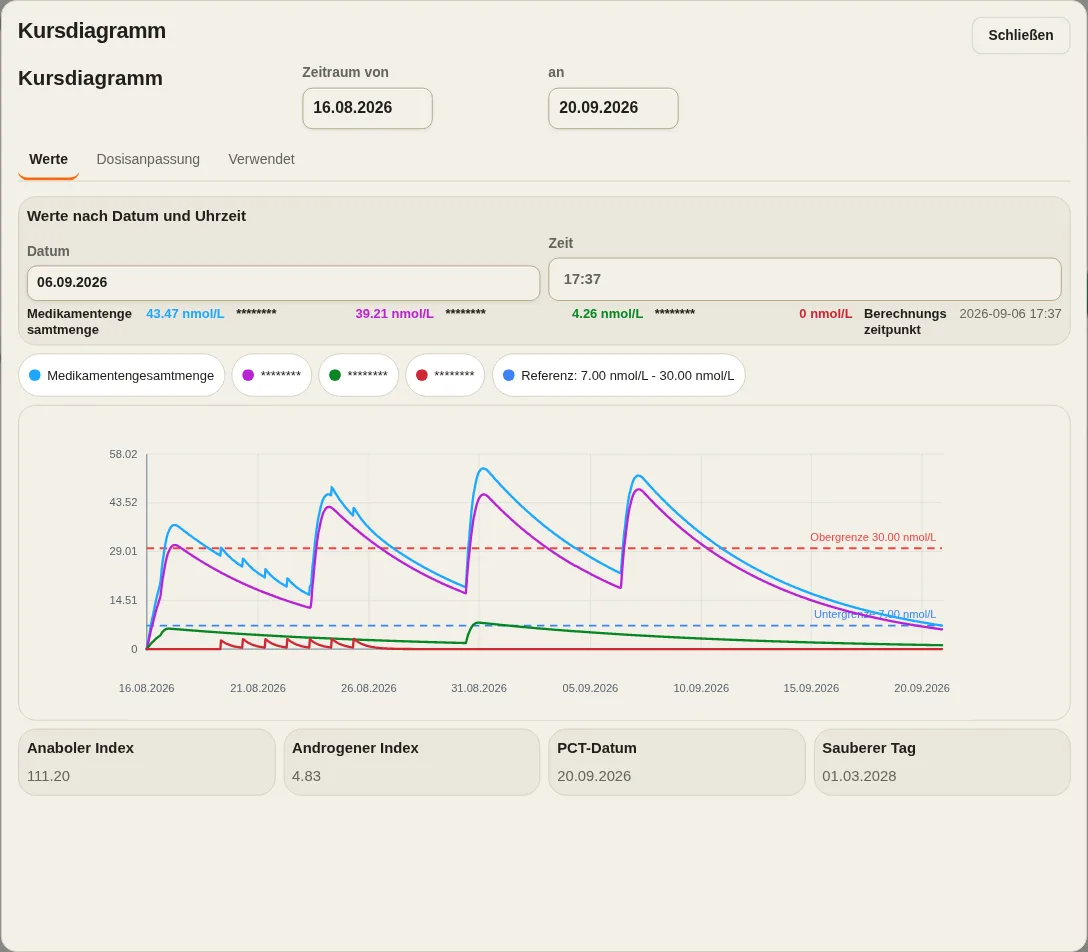This screenshot has height=952, width=1088.
Task: Click the 58.02 y-axis label
Action: coord(123,454)
